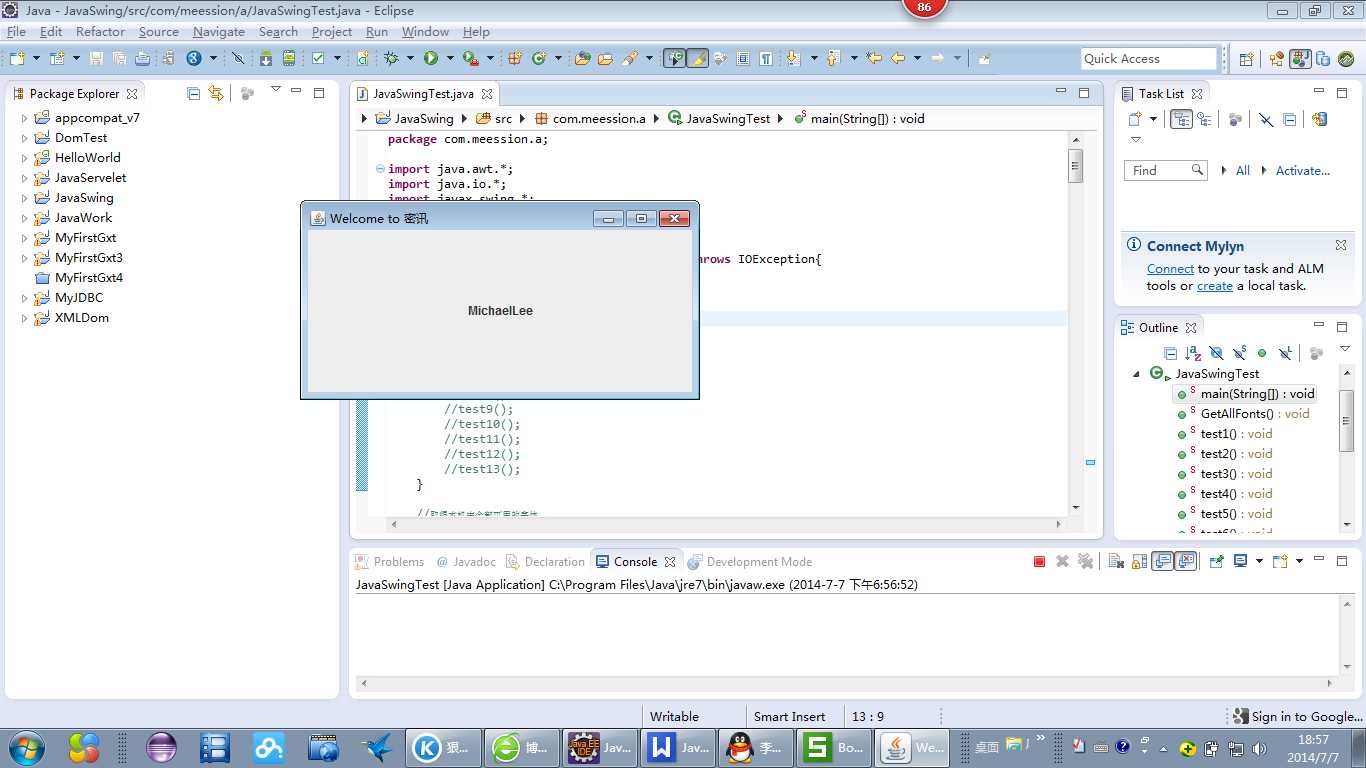Click Collapse All in Package Explorer
Viewport: 1366px width, 768px height.
click(x=193, y=94)
